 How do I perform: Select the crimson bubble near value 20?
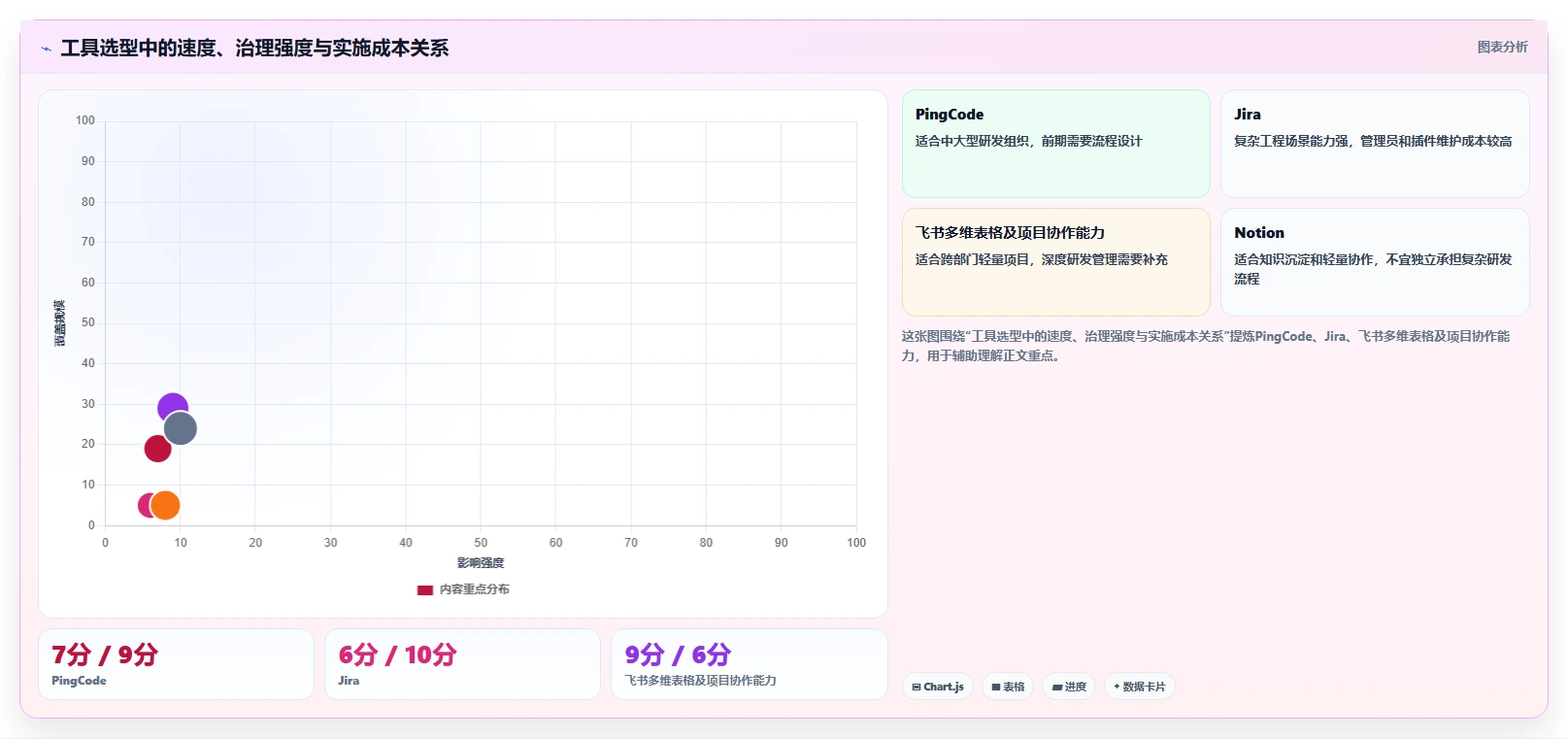157,449
